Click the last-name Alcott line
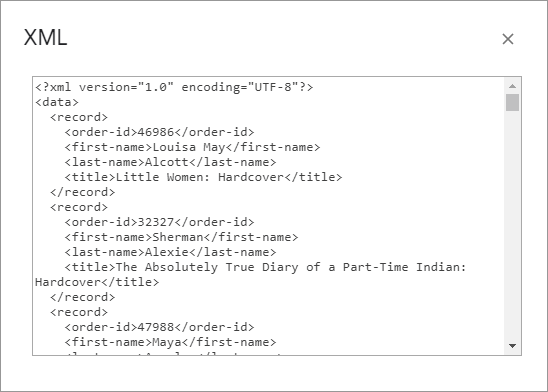548x392 pixels. click(170, 162)
